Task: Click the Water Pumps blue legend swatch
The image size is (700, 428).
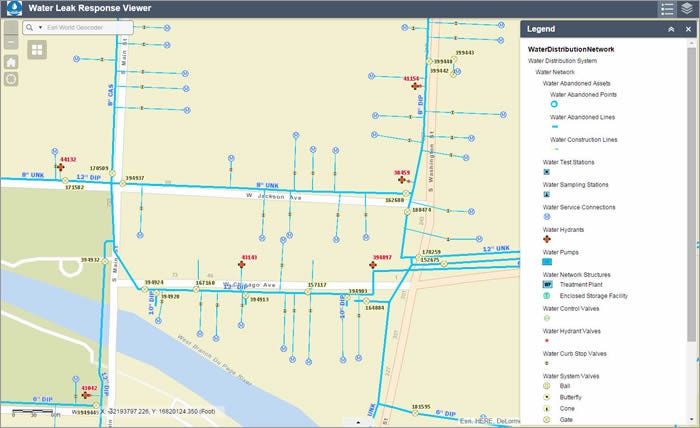Action: point(547,262)
